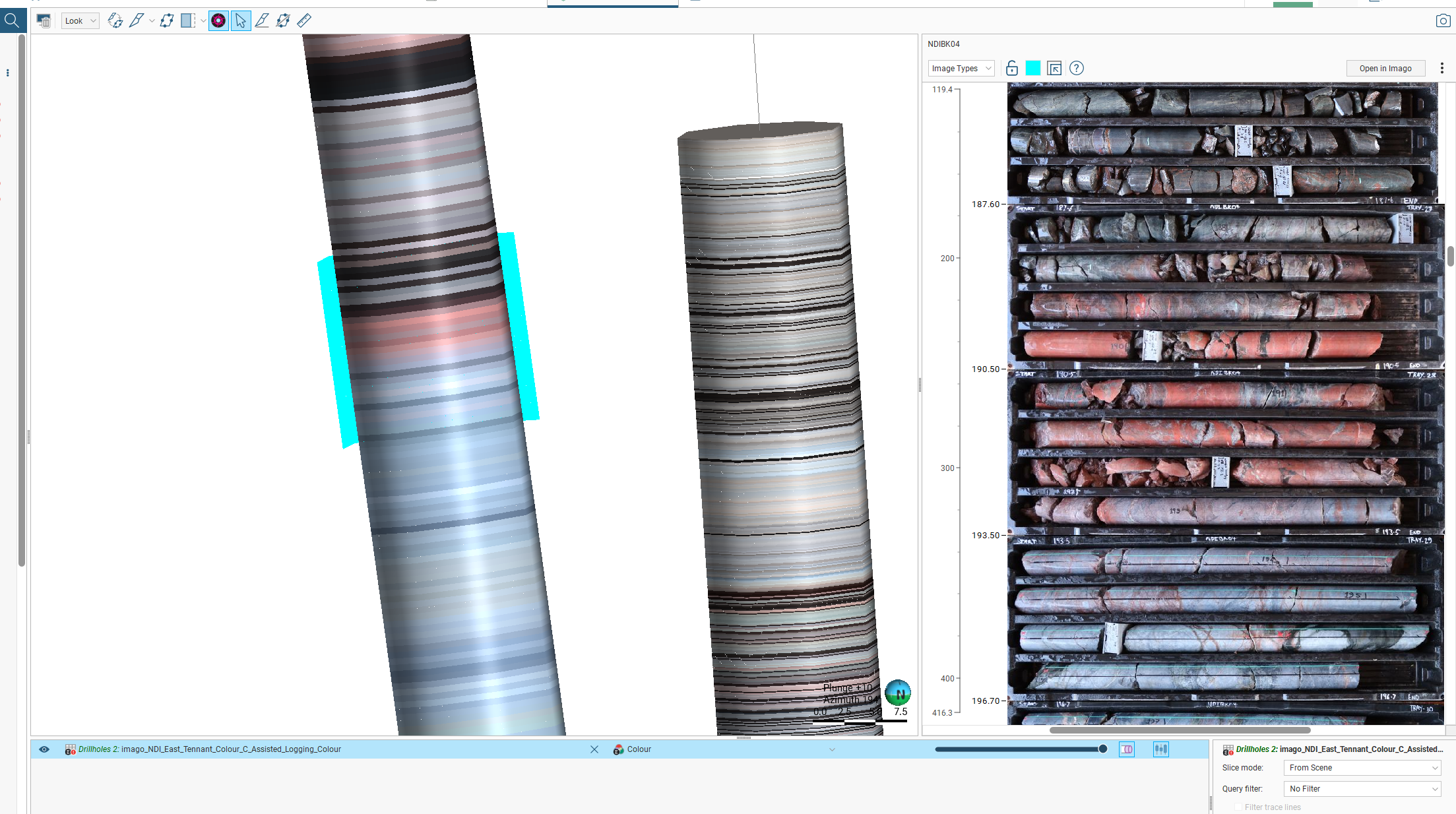
Task: Select the rotate plane tool icon
Action: pyautogui.click(x=115, y=21)
